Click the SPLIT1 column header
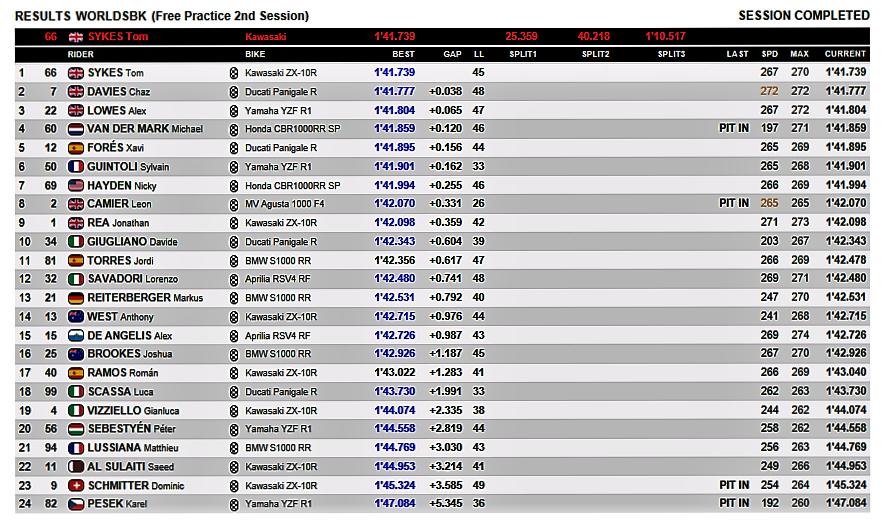The height and width of the screenshot is (520, 882). [523, 55]
